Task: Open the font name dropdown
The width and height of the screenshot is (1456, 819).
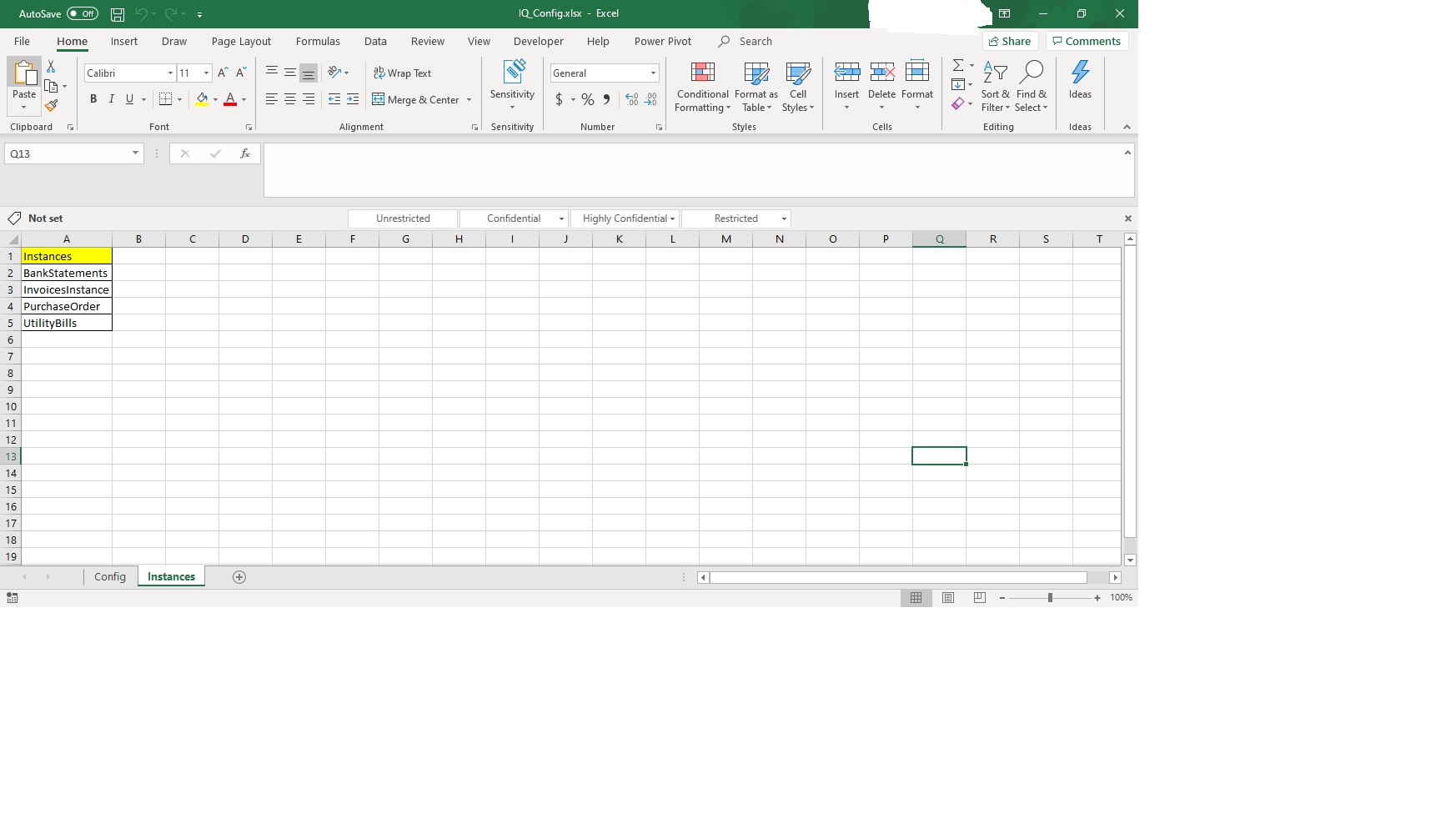Action: click(170, 73)
